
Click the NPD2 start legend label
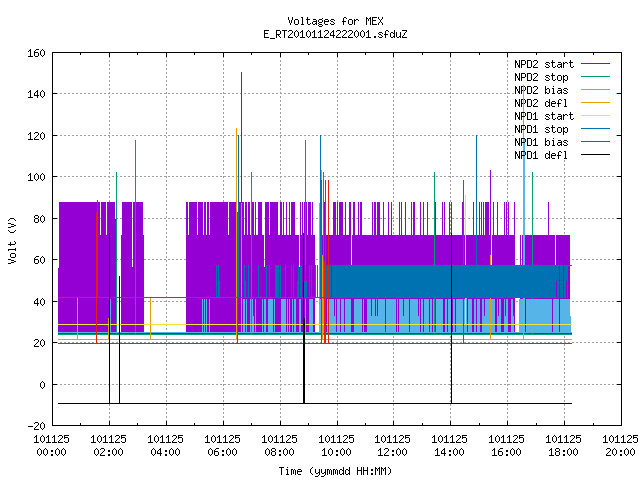pos(544,64)
